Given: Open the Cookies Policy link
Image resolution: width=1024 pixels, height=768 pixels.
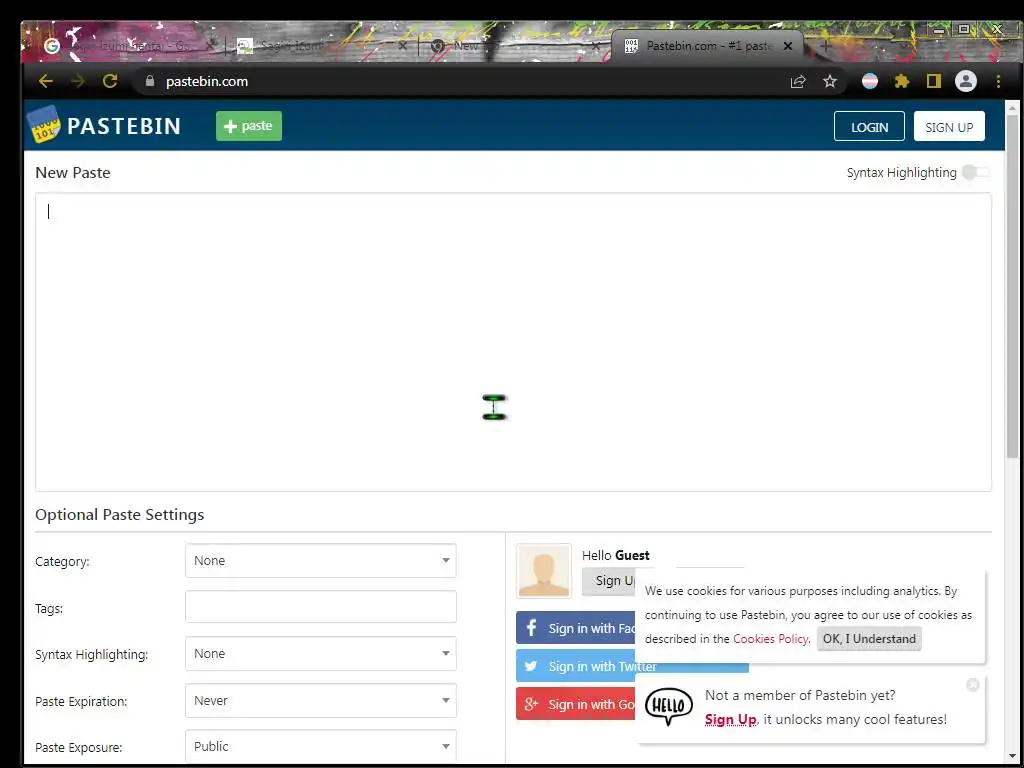Looking at the screenshot, I should 771,639.
